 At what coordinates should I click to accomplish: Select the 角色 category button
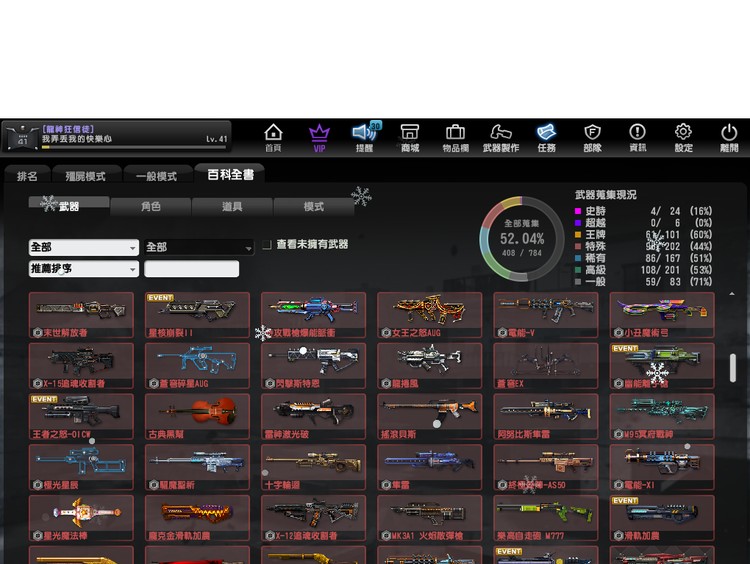150,207
